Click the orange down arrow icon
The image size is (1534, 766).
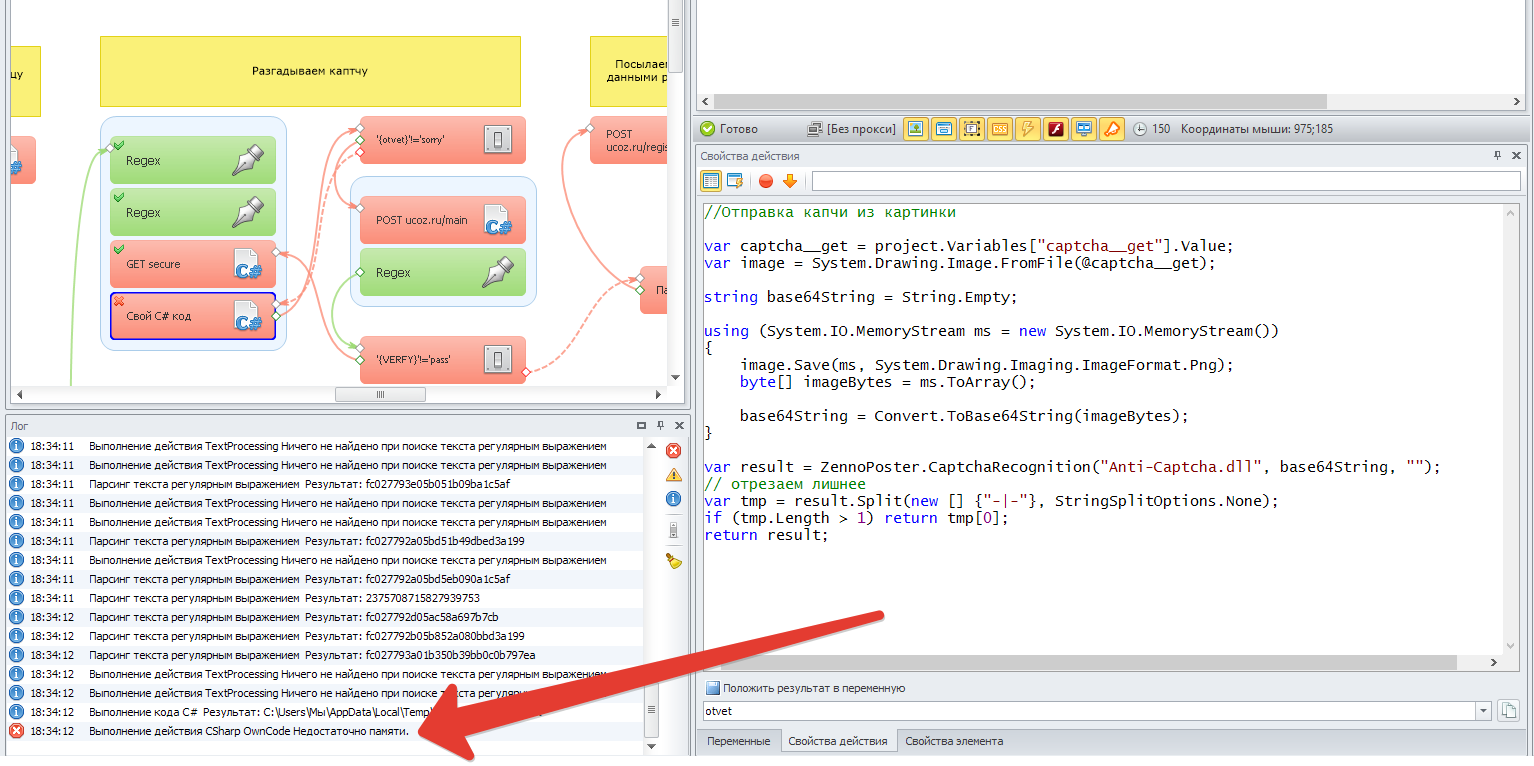(x=789, y=181)
